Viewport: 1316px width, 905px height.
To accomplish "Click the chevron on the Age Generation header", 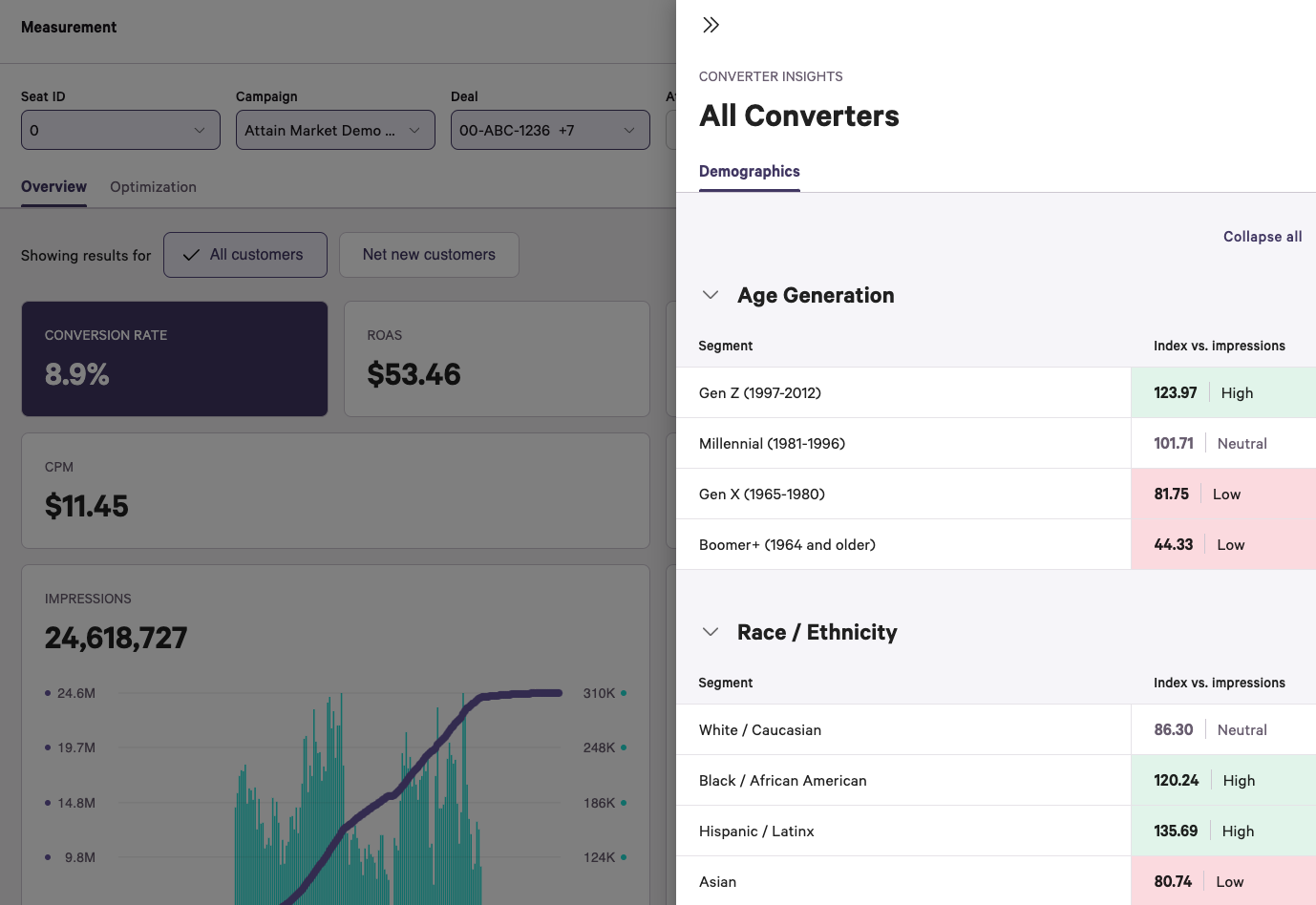I will coord(710,295).
